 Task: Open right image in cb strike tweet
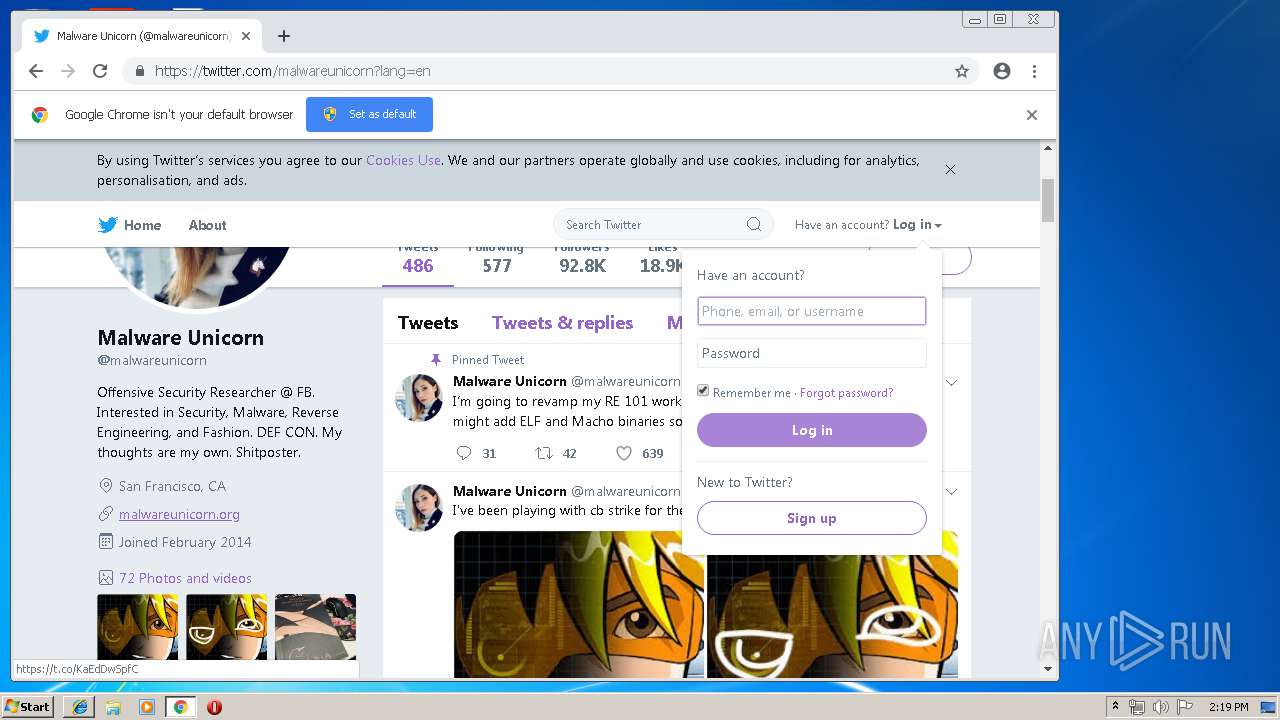coord(832,604)
